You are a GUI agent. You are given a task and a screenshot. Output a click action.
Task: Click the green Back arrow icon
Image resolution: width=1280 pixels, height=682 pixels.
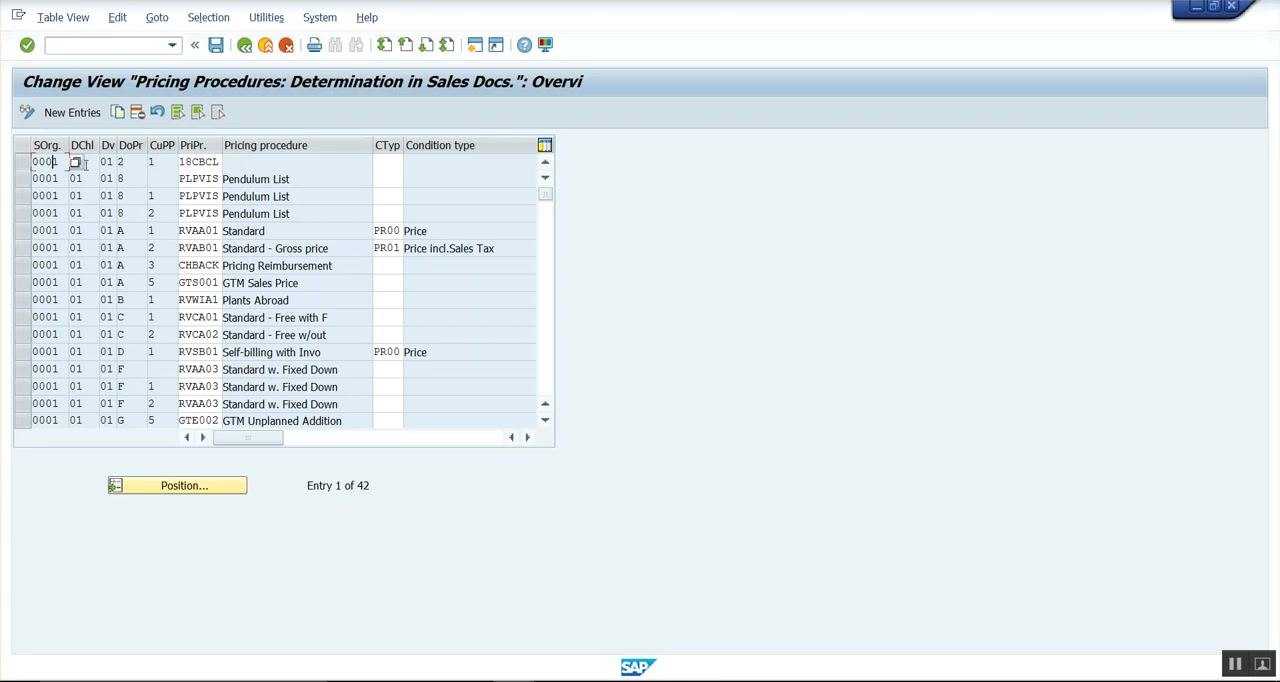244,45
